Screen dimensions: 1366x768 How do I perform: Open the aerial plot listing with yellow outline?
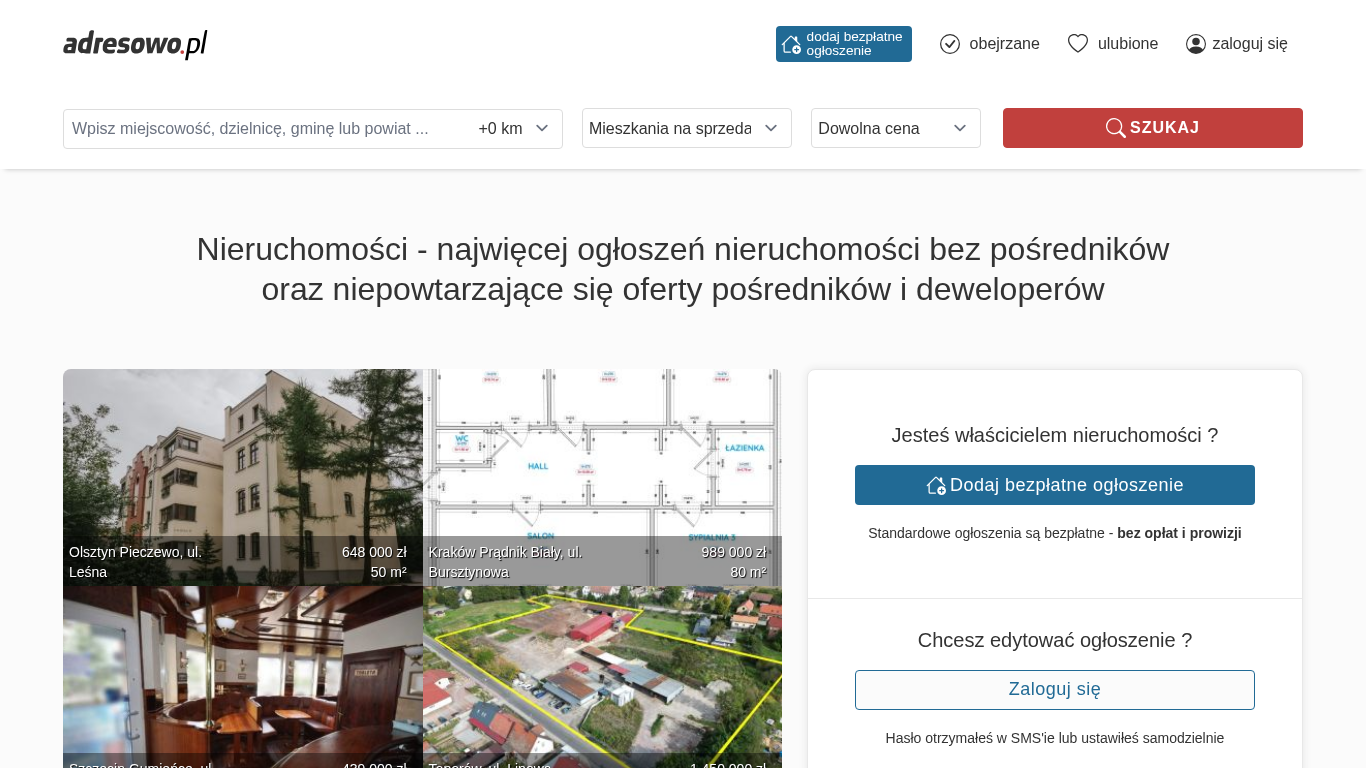point(602,670)
